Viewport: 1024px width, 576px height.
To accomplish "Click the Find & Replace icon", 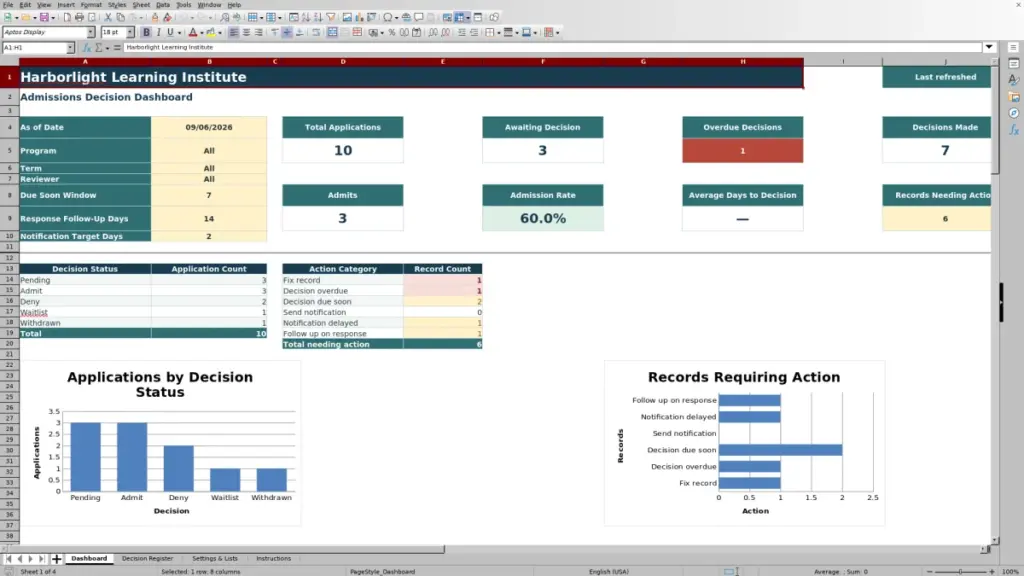I will [224, 17].
